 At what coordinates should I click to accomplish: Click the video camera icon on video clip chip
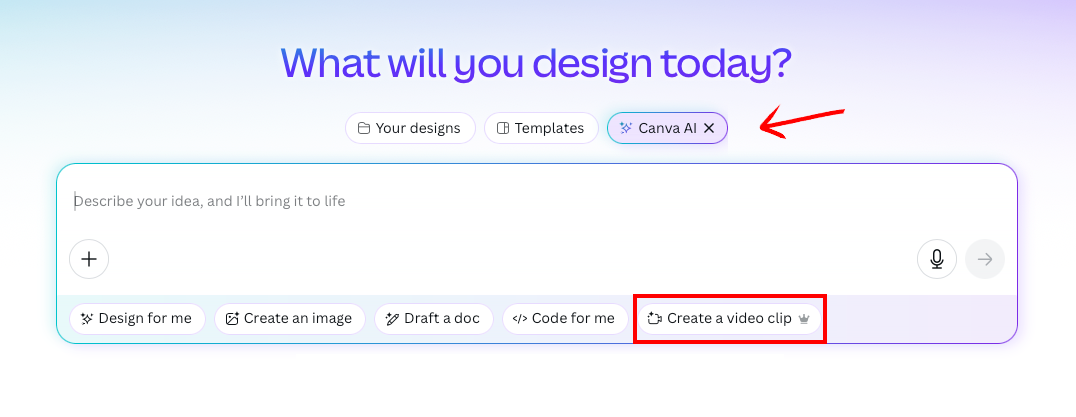click(x=655, y=319)
